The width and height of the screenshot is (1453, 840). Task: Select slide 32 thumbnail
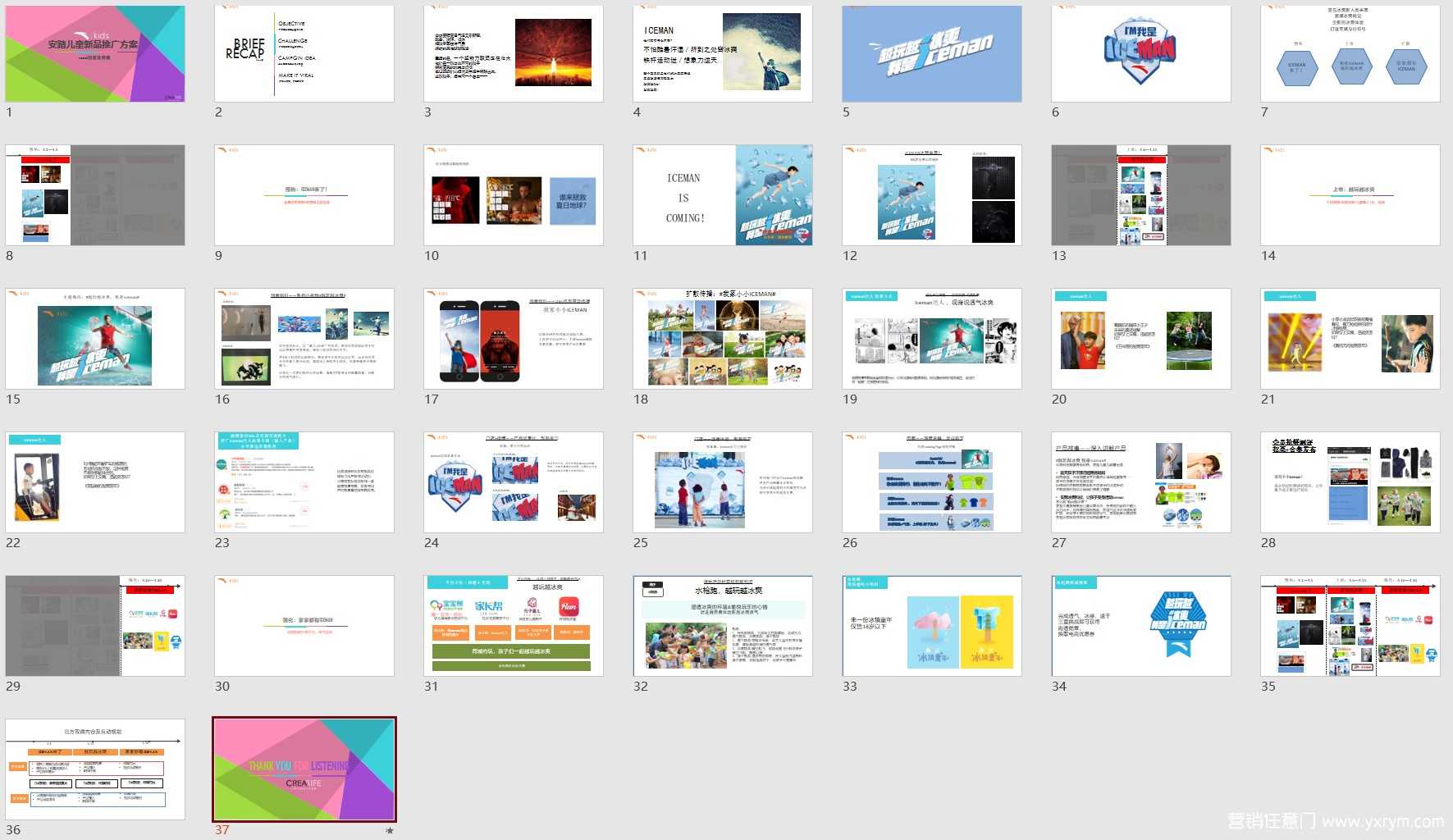pos(723,626)
